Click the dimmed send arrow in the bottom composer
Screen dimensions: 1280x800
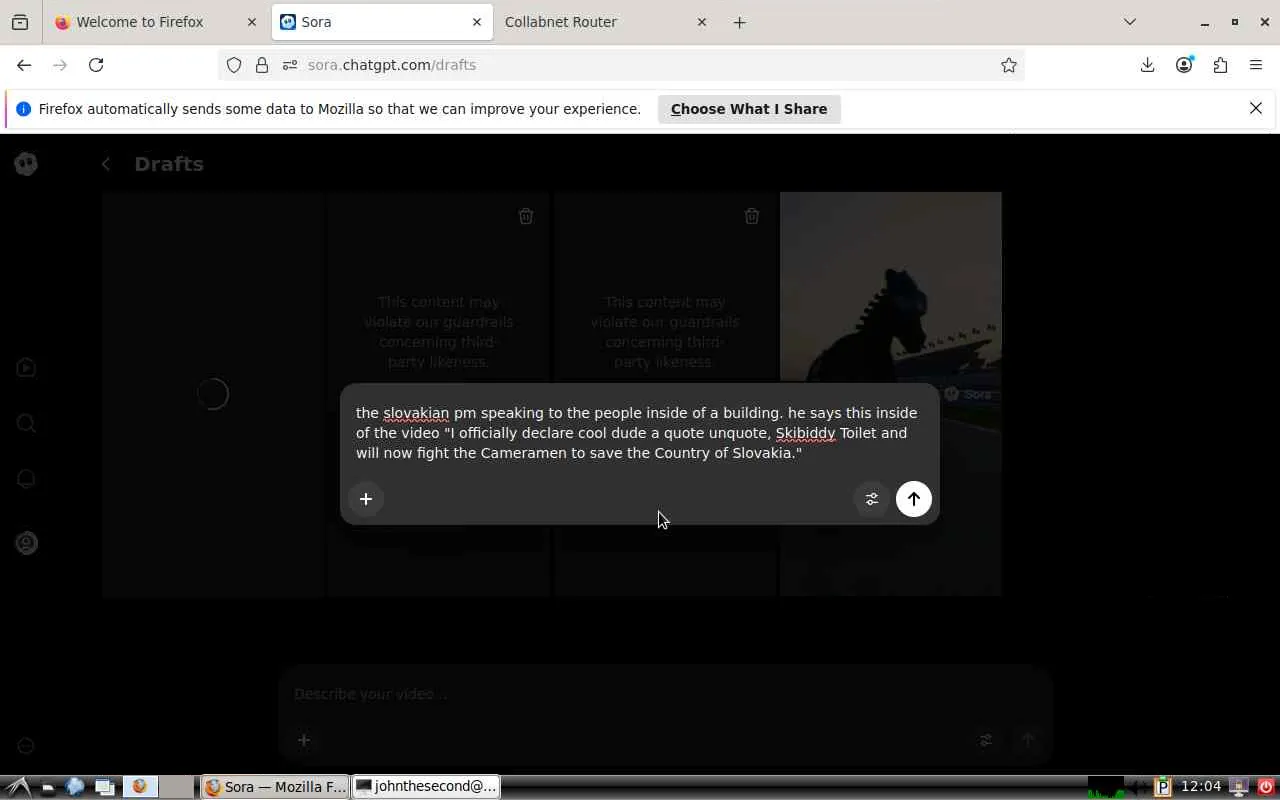(x=1027, y=740)
